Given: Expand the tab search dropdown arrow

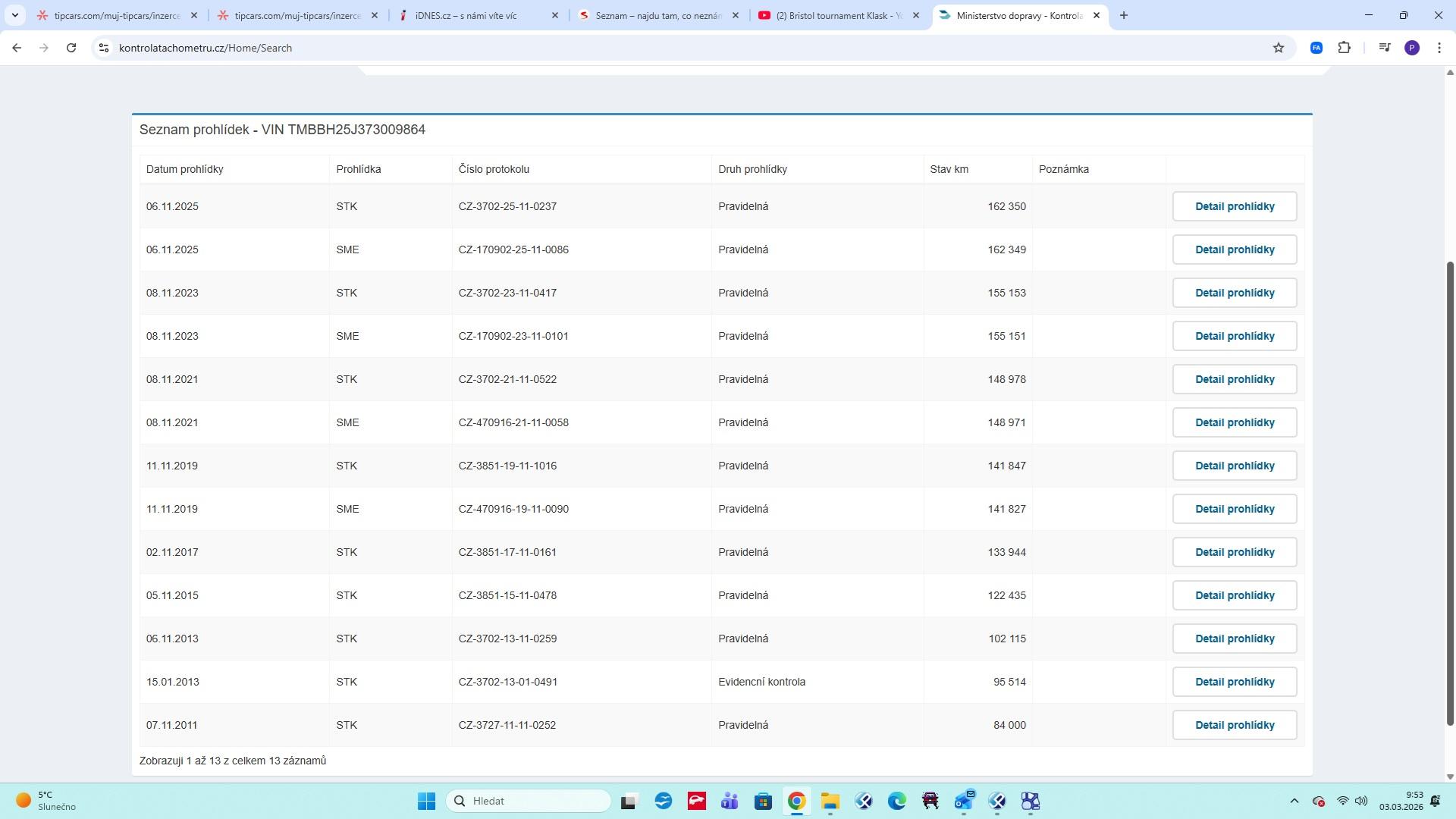Looking at the screenshot, I should tap(14, 15).
